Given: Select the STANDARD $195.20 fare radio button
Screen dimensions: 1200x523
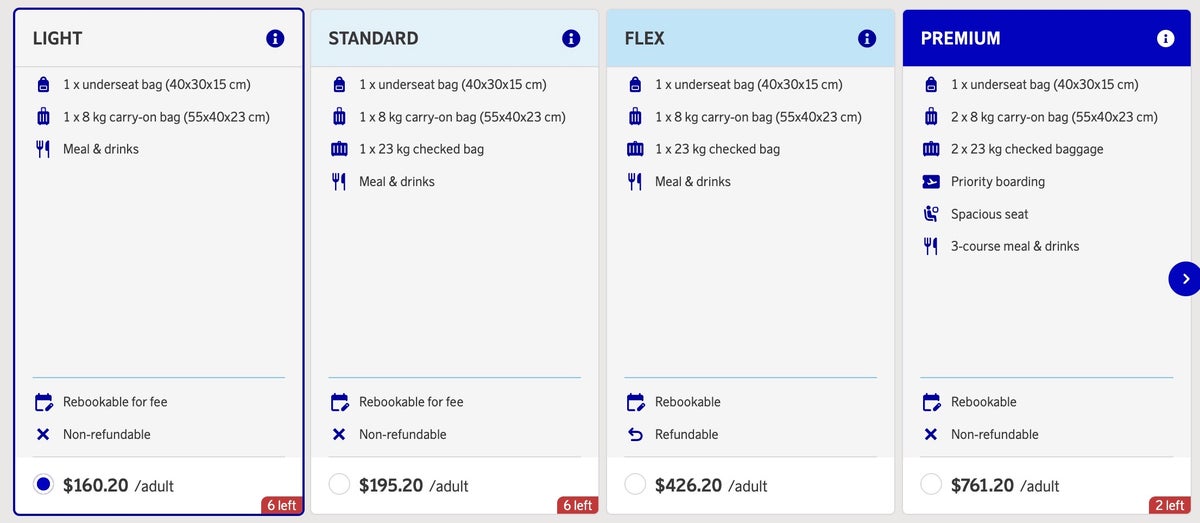Looking at the screenshot, I should pyautogui.click(x=339, y=484).
